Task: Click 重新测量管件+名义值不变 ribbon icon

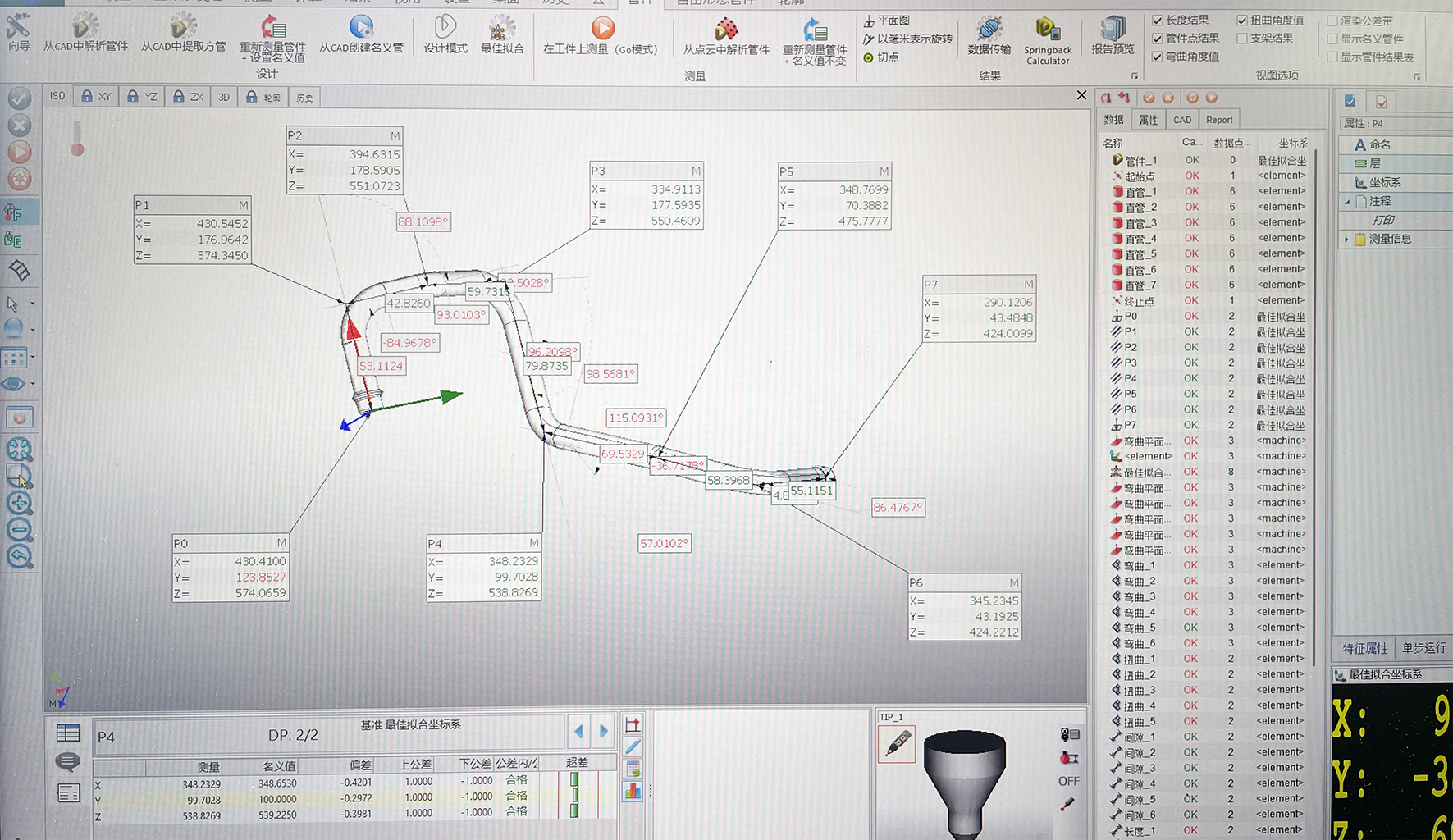Action: [x=814, y=41]
